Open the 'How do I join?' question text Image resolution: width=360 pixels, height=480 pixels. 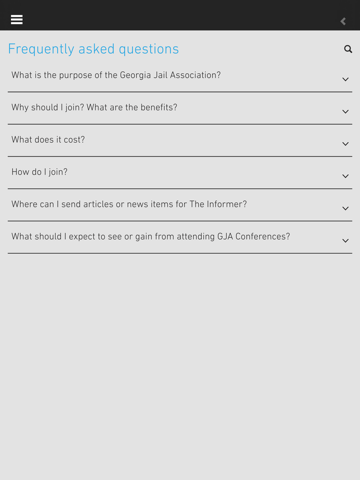(x=39, y=172)
